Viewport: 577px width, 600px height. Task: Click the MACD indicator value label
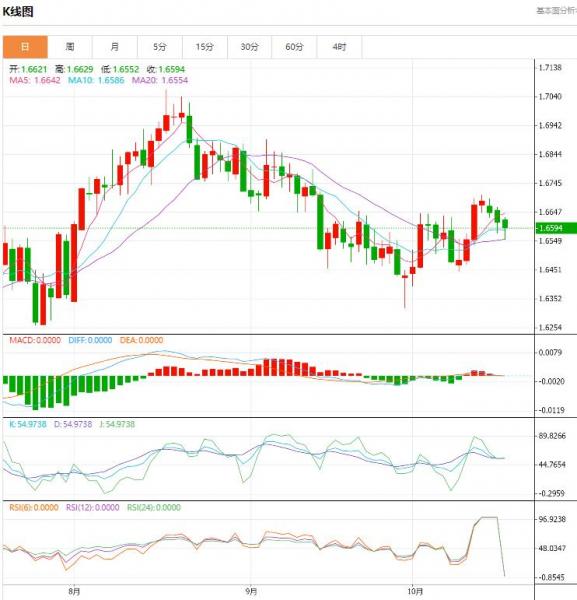[35, 340]
